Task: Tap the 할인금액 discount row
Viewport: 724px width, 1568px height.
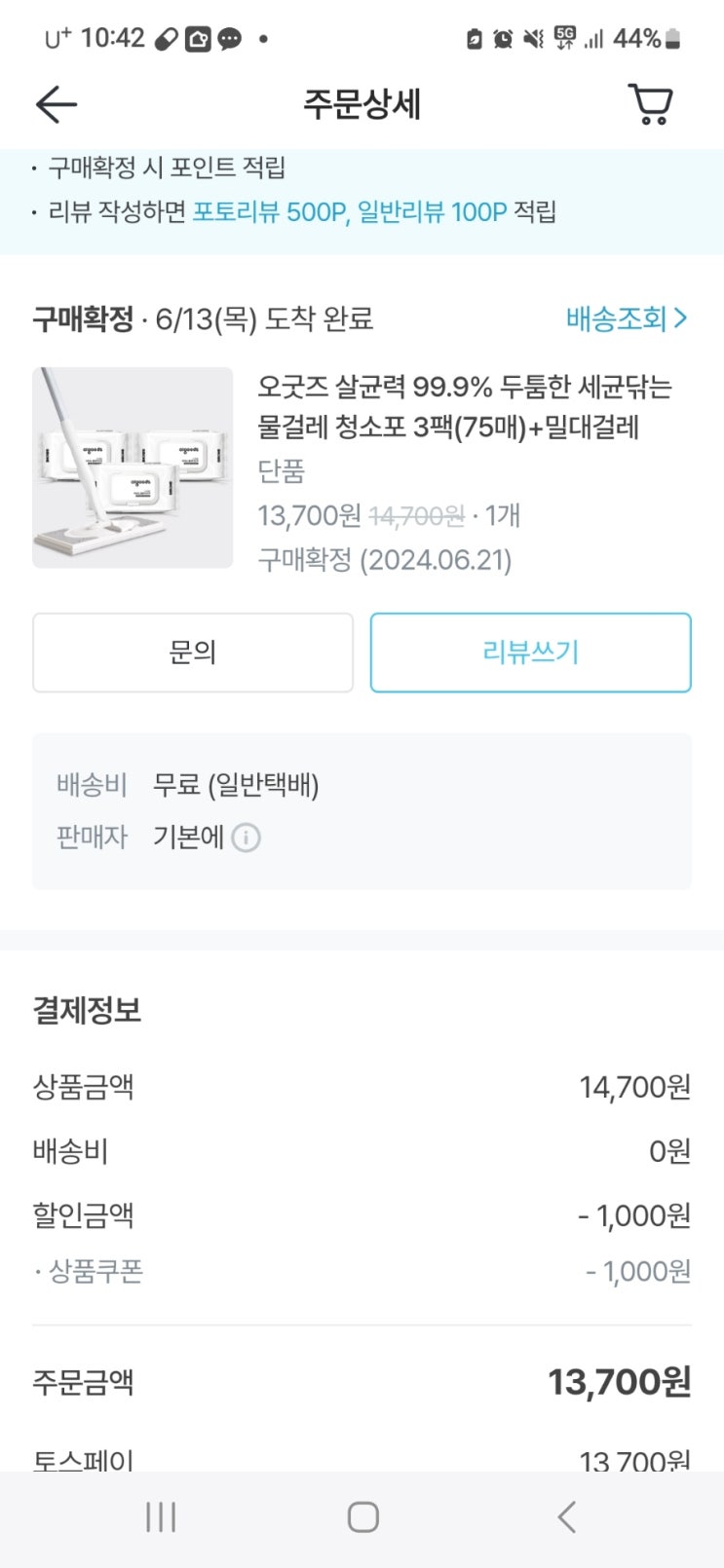Action: tap(362, 1215)
